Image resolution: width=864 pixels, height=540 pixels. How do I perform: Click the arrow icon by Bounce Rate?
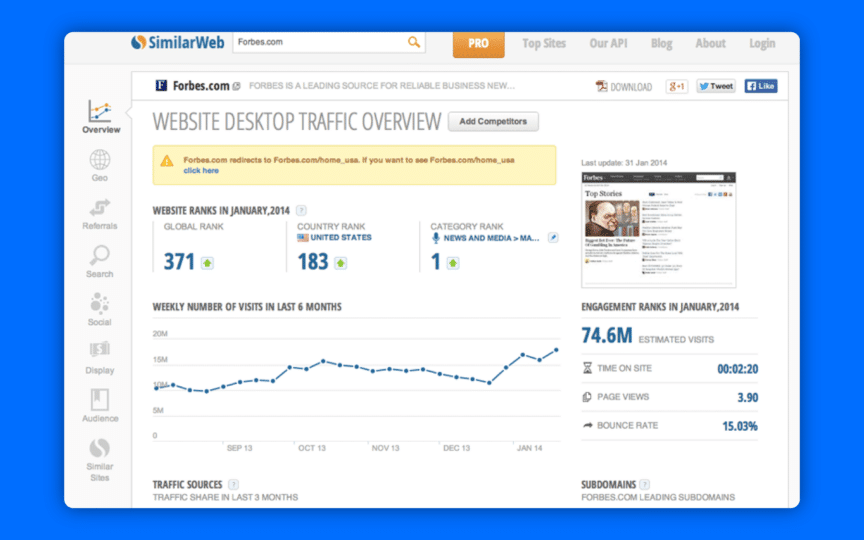click(588, 425)
